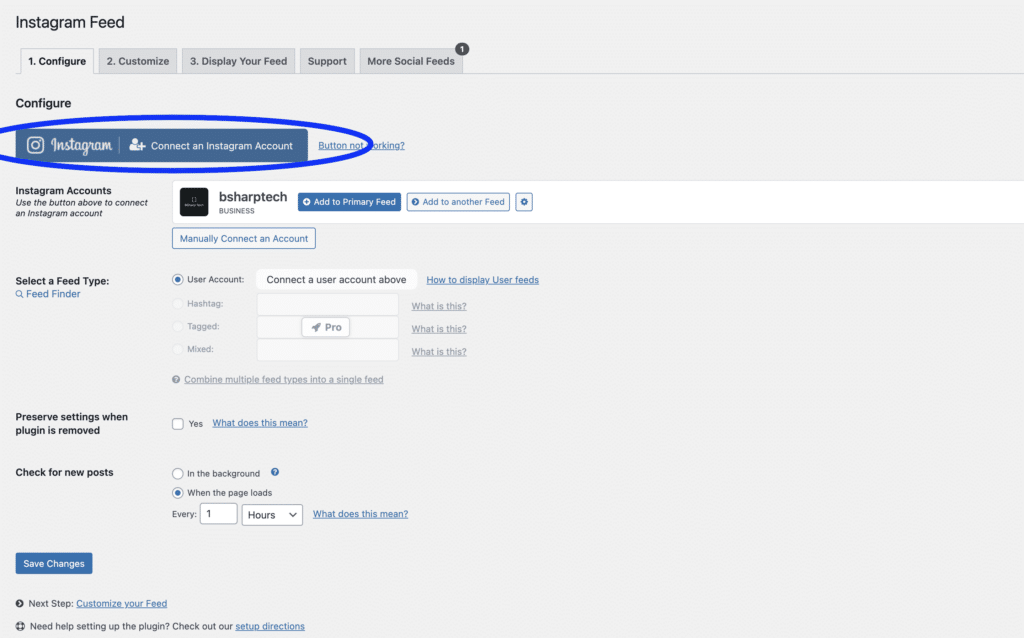The image size is (1024, 638).
Task: Click the Instagram logo on connect banner
Action: tap(35, 145)
